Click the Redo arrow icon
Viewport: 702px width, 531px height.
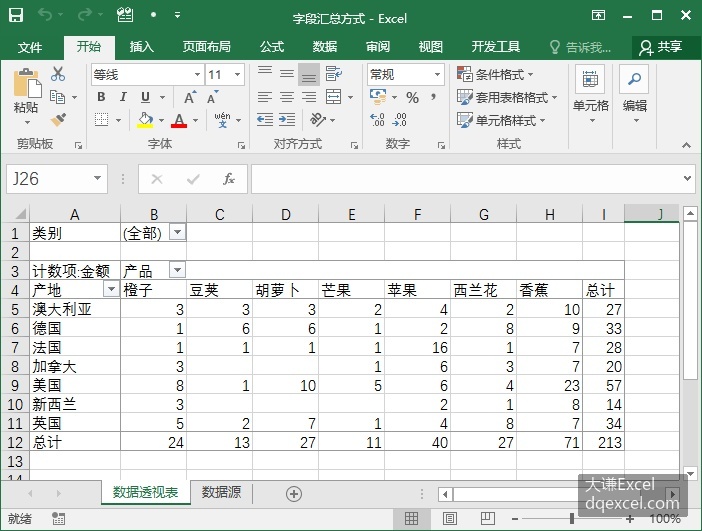84,15
